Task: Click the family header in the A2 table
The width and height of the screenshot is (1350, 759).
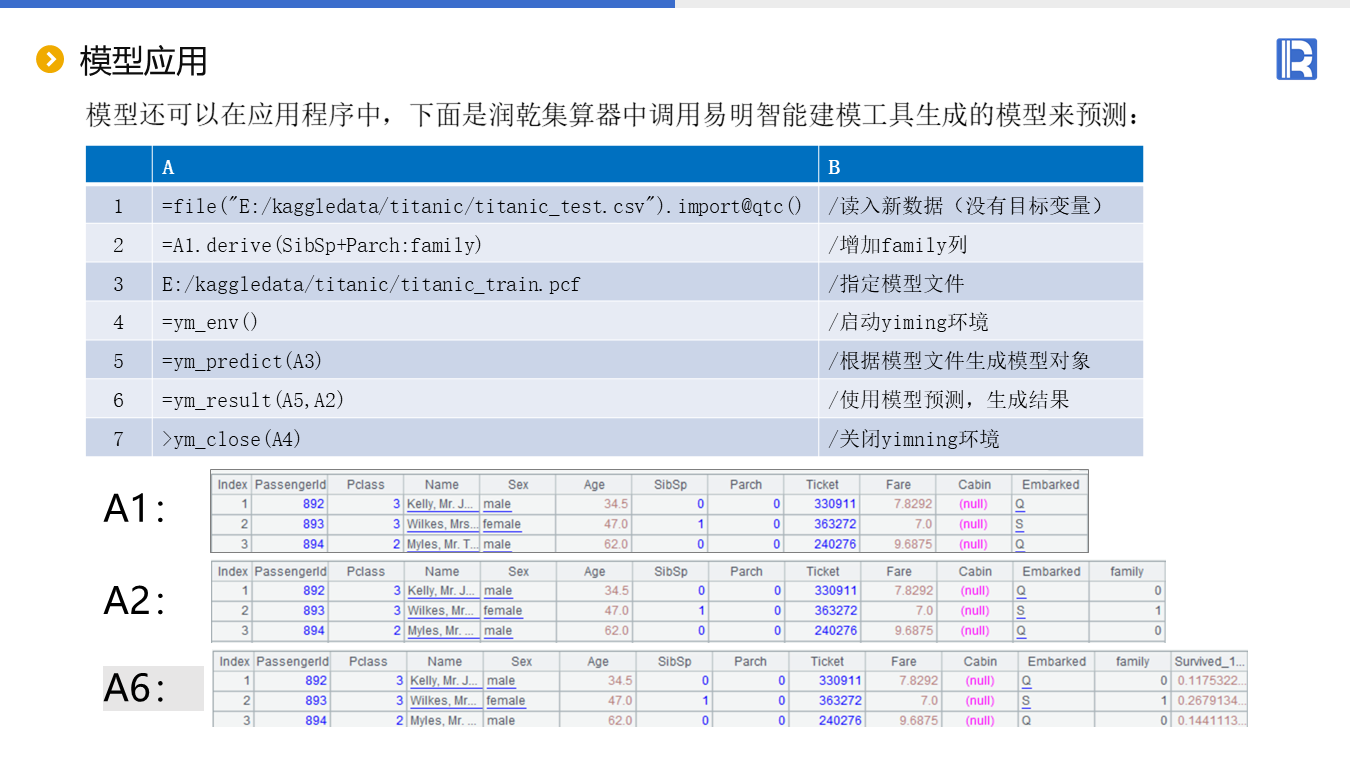Action: coord(1127,571)
